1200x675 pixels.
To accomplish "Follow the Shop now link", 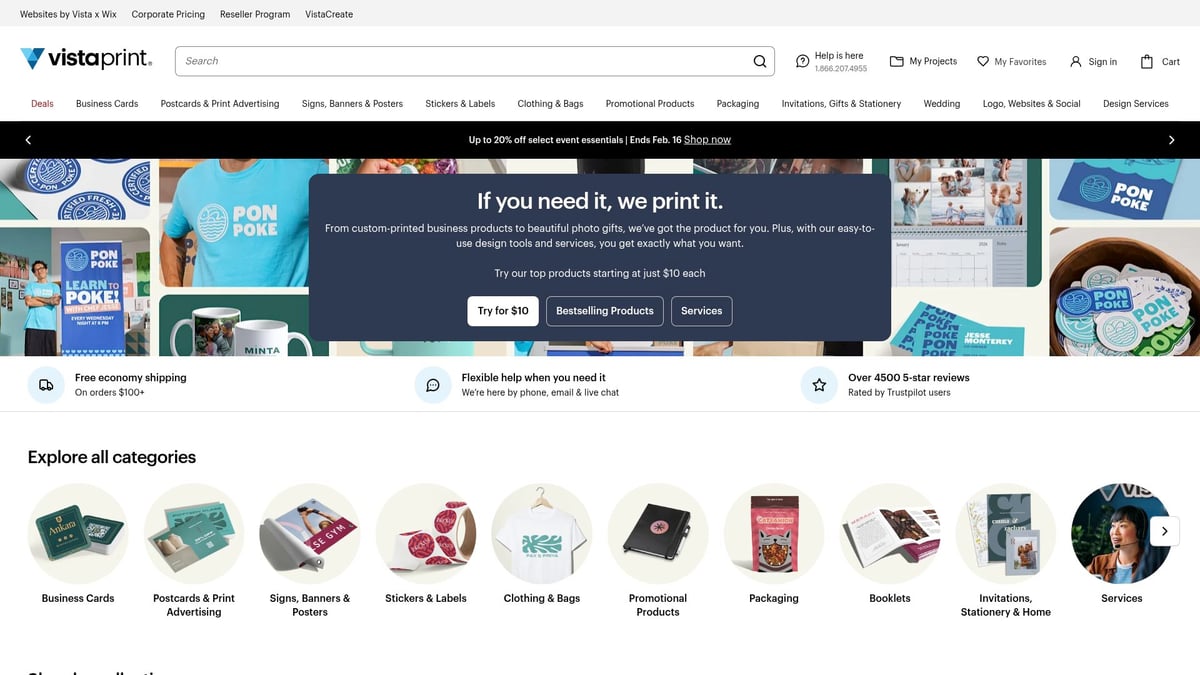I will [707, 140].
